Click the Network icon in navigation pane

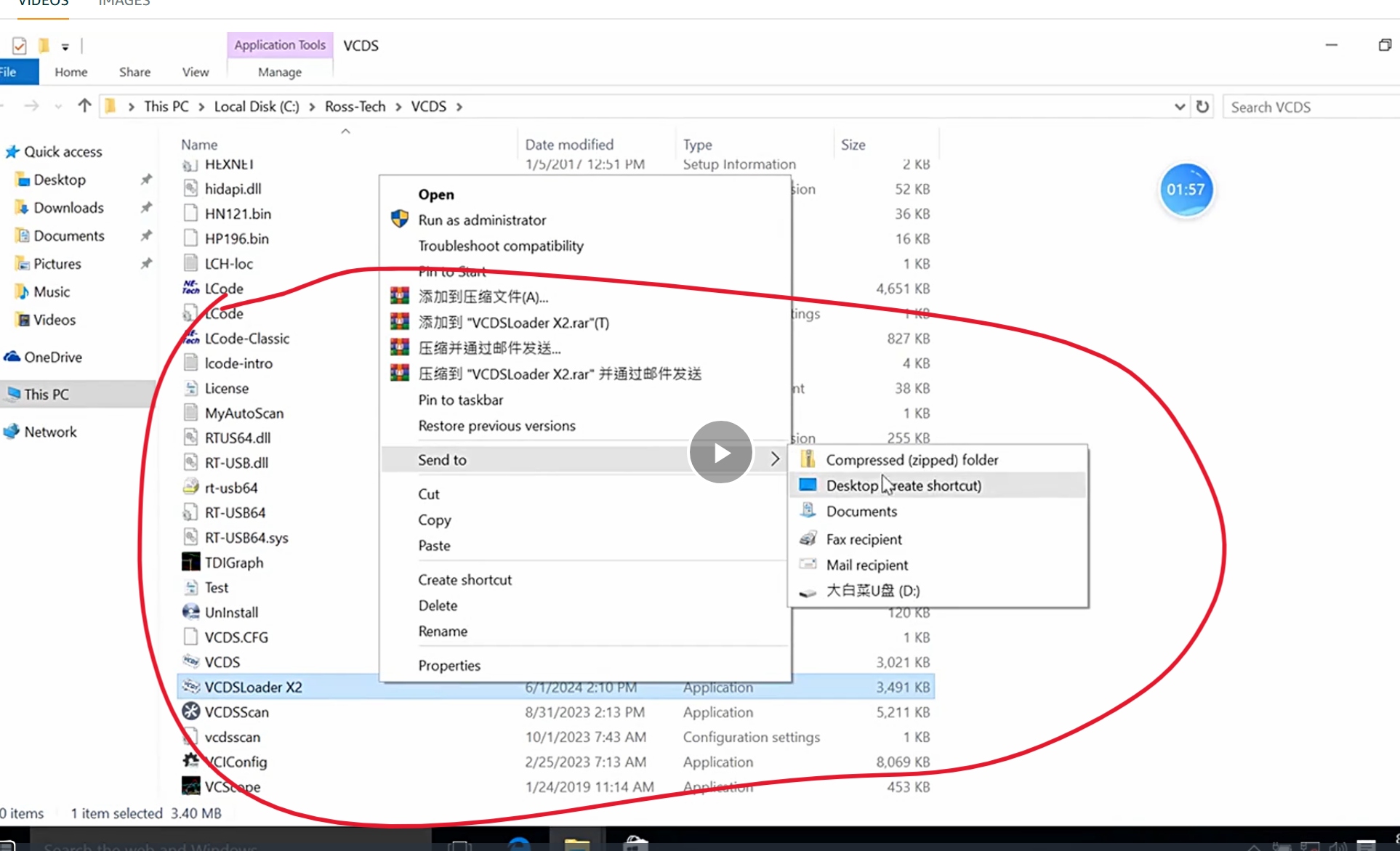pyautogui.click(x=12, y=432)
